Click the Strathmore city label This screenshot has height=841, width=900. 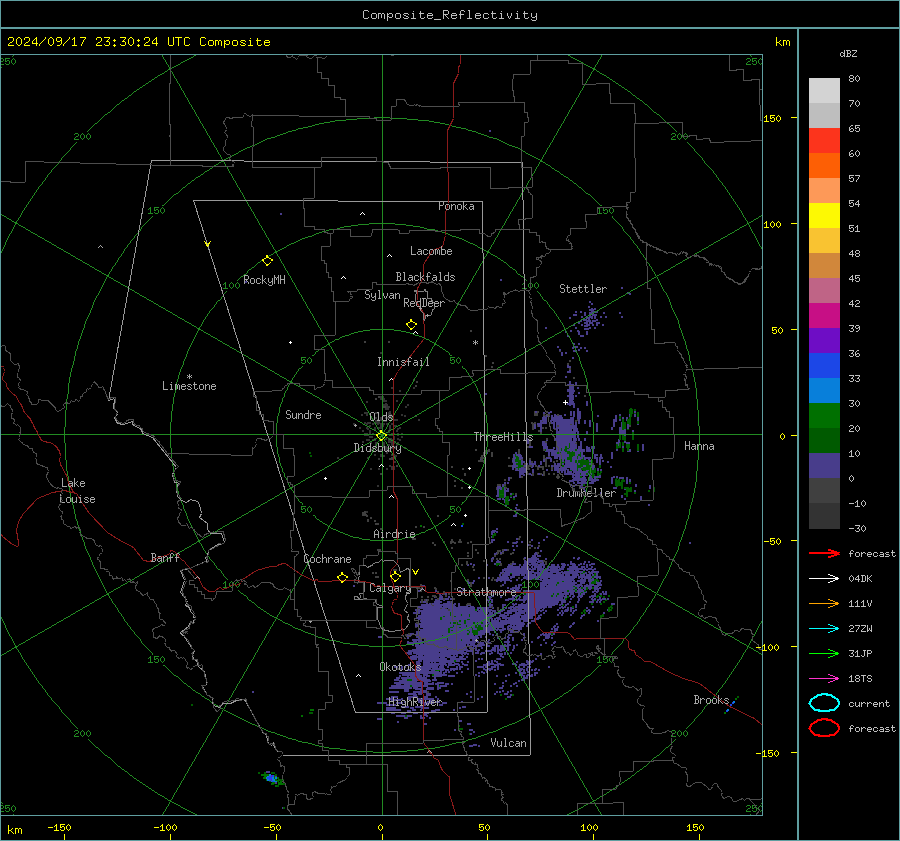coord(486,592)
